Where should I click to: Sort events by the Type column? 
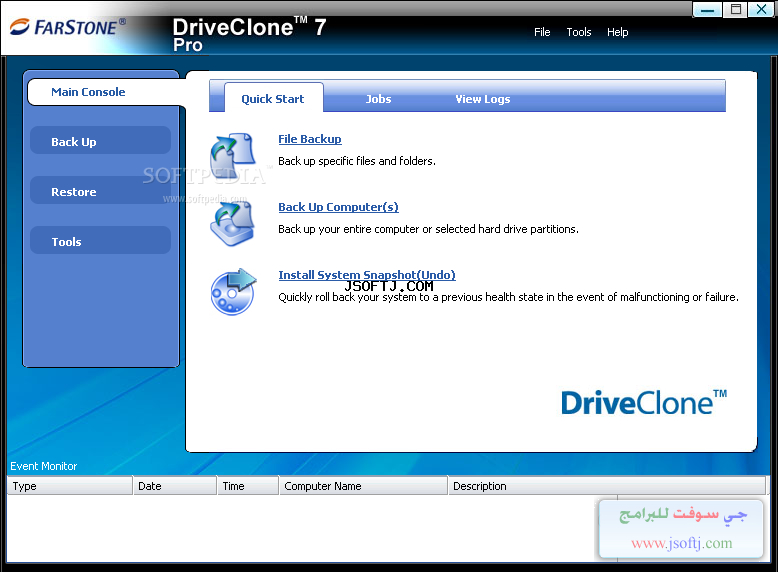pos(69,486)
